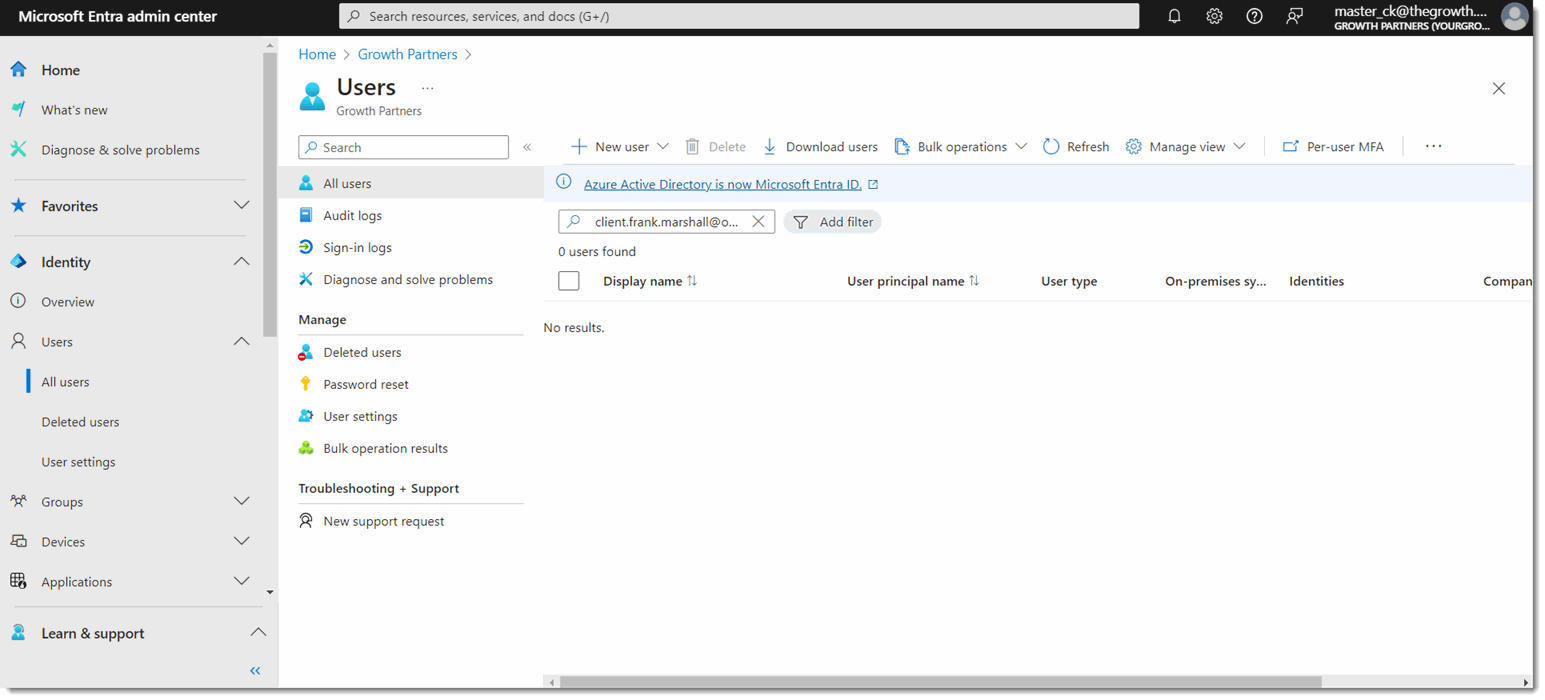1545x700 pixels.
Task: Go to Home breadcrumb link
Action: click(317, 54)
